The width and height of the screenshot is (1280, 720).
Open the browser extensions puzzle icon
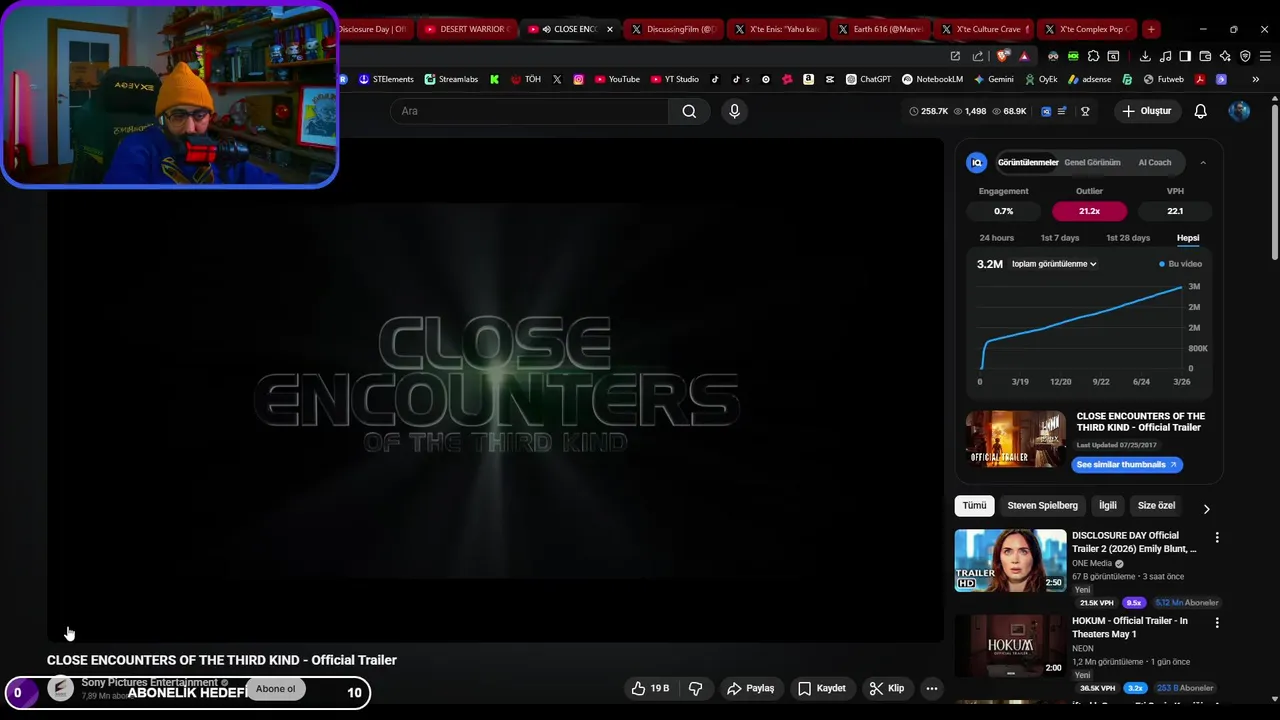click(x=1093, y=56)
